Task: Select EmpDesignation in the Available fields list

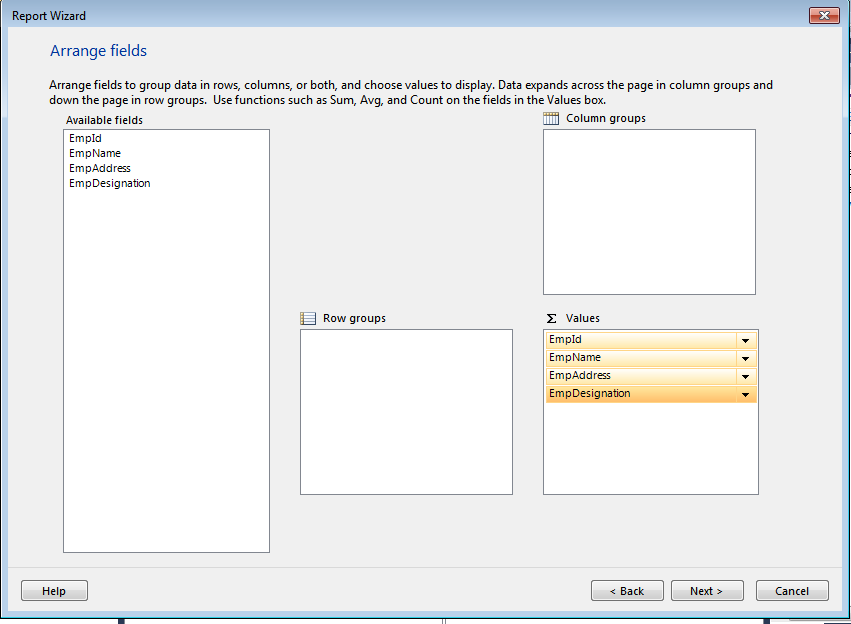Action: [x=109, y=183]
